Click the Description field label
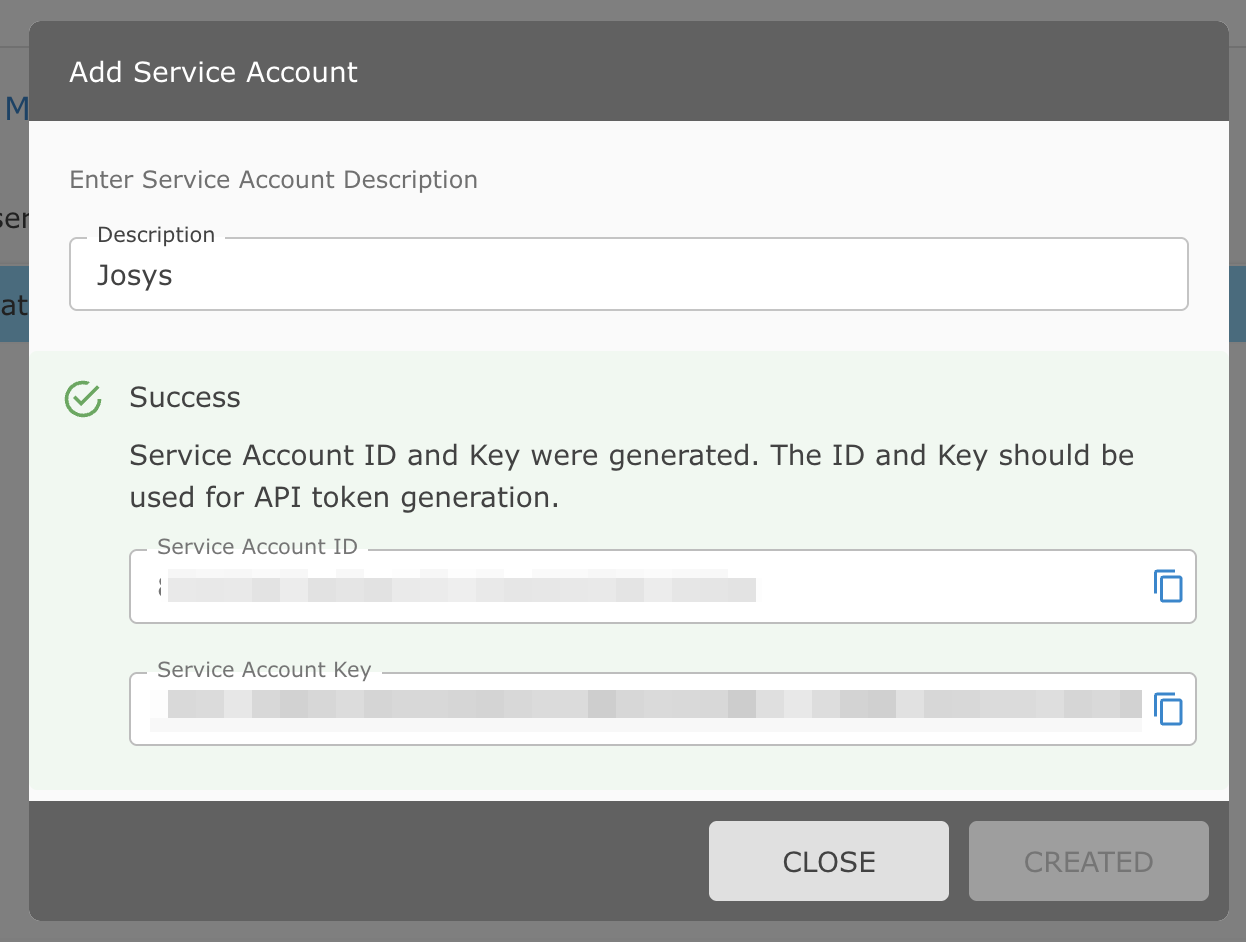Image resolution: width=1246 pixels, height=942 pixels. point(156,235)
